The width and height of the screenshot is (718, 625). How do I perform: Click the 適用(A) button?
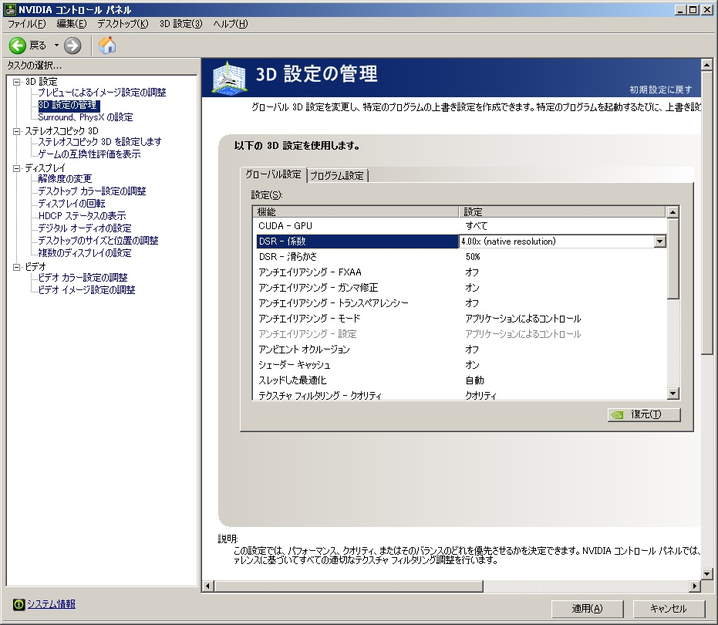587,609
